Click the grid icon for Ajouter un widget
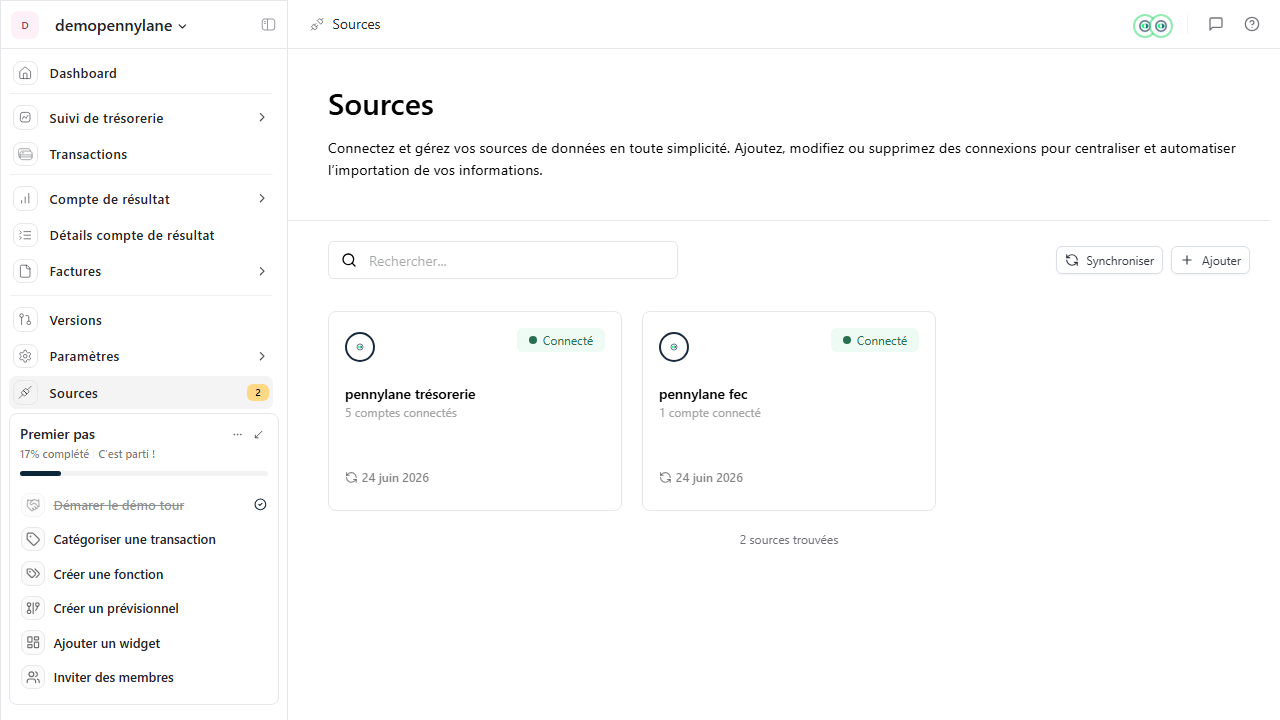1280x720 pixels. pyautogui.click(x=33, y=643)
